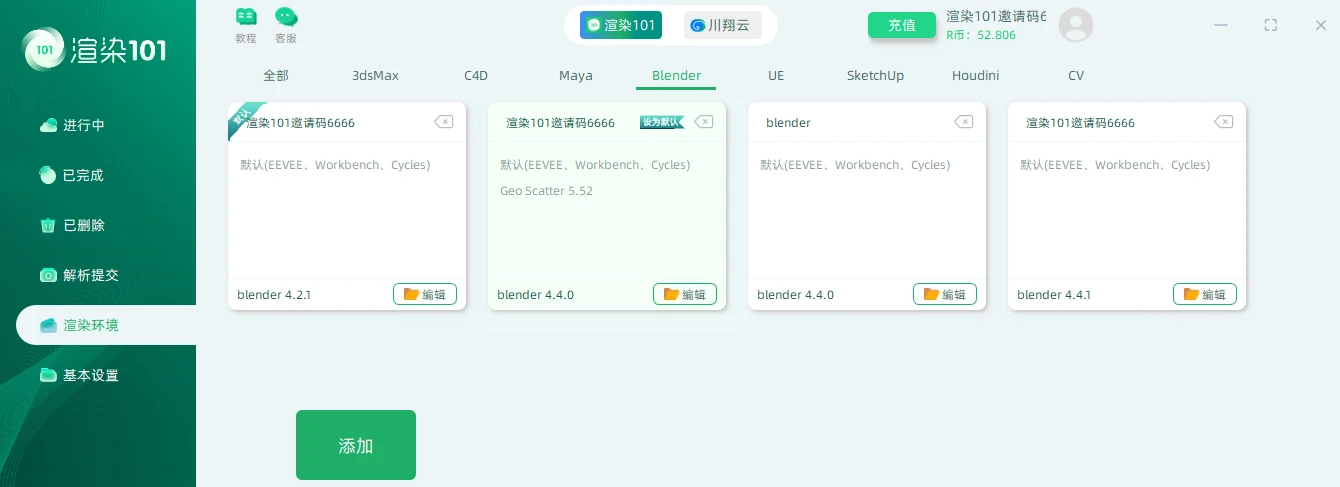Image resolution: width=1340 pixels, height=487 pixels.
Task: Open the CV tab
Action: click(x=1076, y=76)
